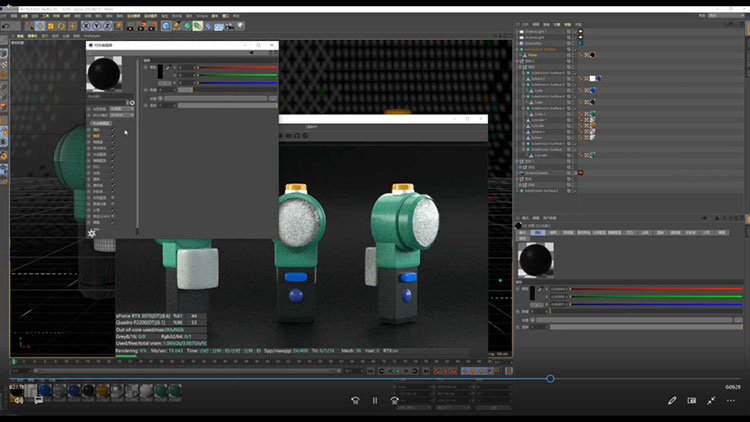Select the highlighted tab in attribute panel
750x422 pixels.
538,232
